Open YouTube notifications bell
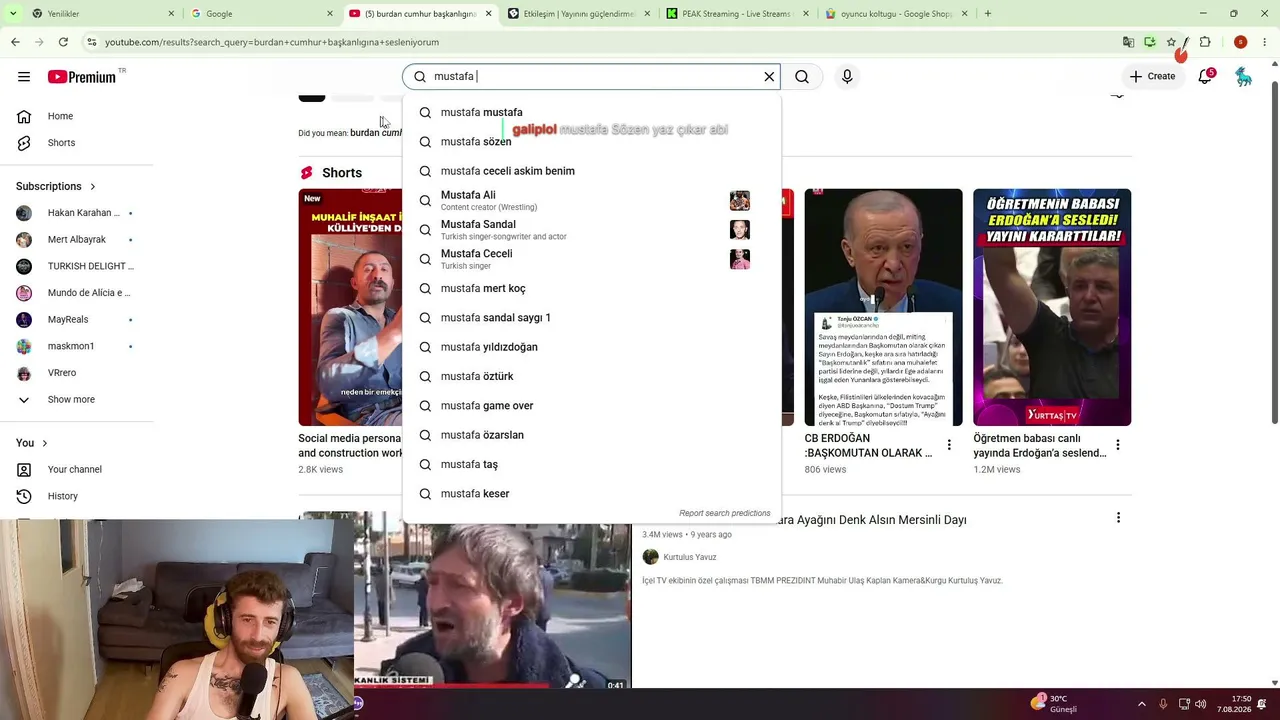Image resolution: width=1280 pixels, height=720 pixels. click(1205, 77)
